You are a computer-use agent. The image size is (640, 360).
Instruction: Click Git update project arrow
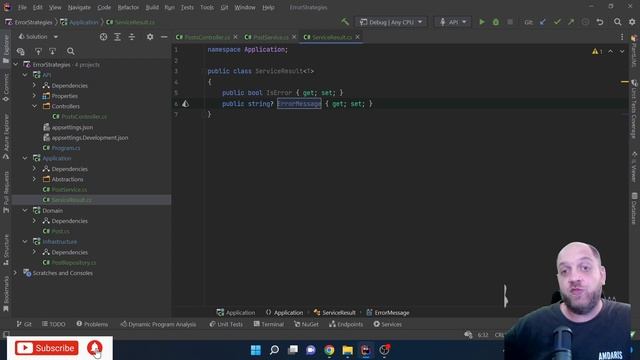pos(543,22)
